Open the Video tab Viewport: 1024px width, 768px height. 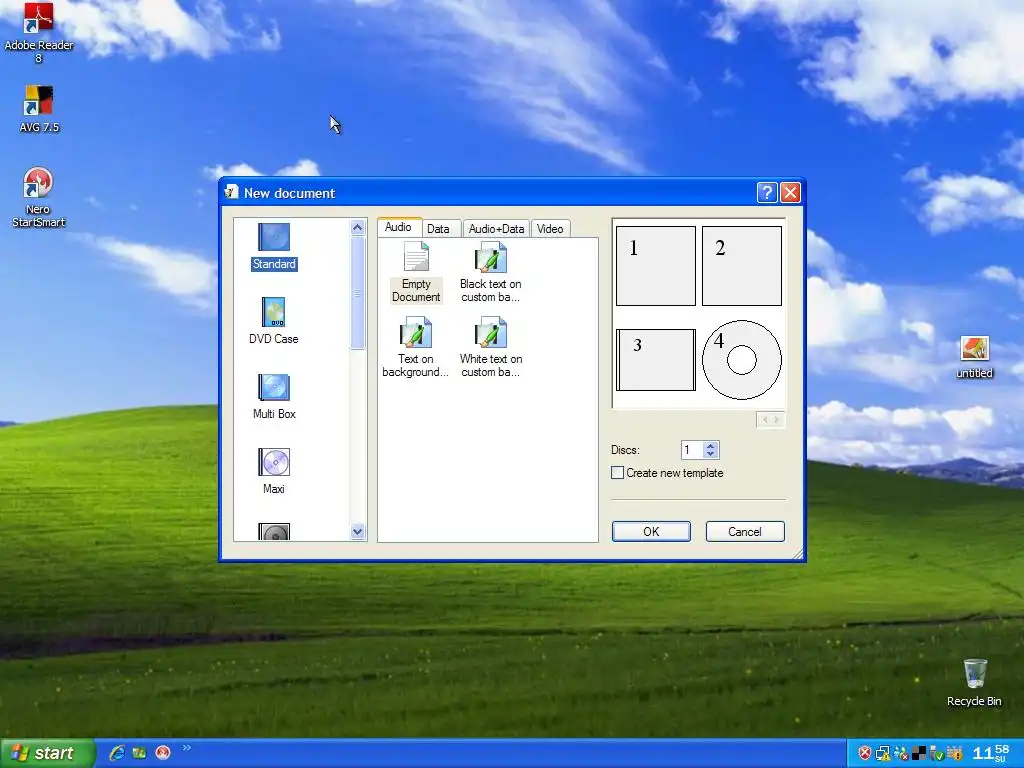pos(550,229)
